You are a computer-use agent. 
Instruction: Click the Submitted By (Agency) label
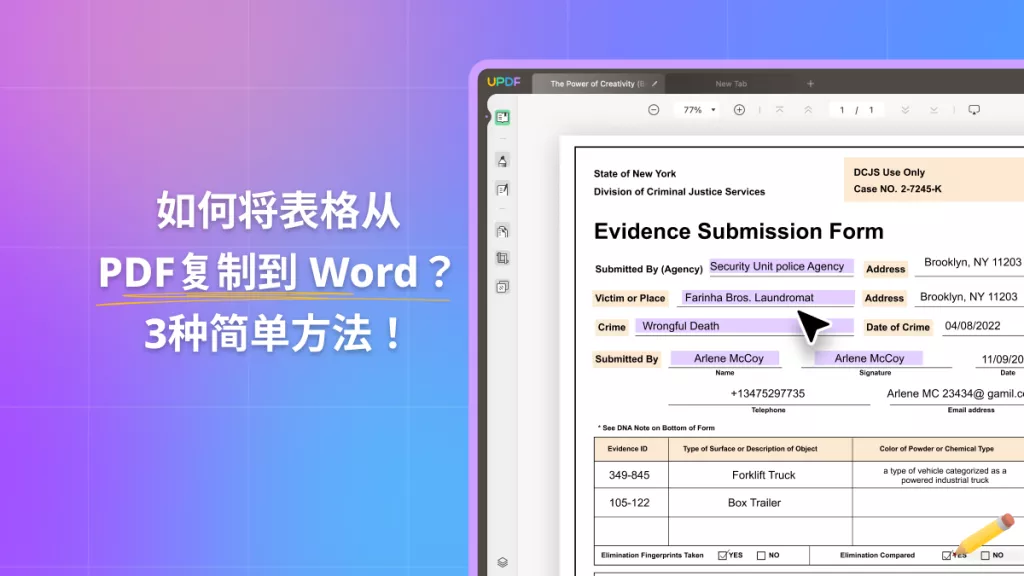(648, 269)
